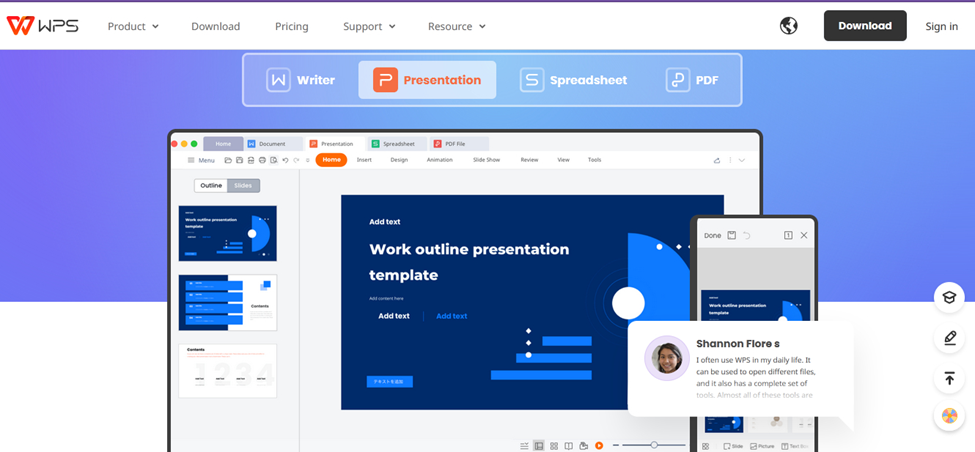Screen dimensions: 975x452
Task: Open the Download nav link
Action: [x=215, y=26]
